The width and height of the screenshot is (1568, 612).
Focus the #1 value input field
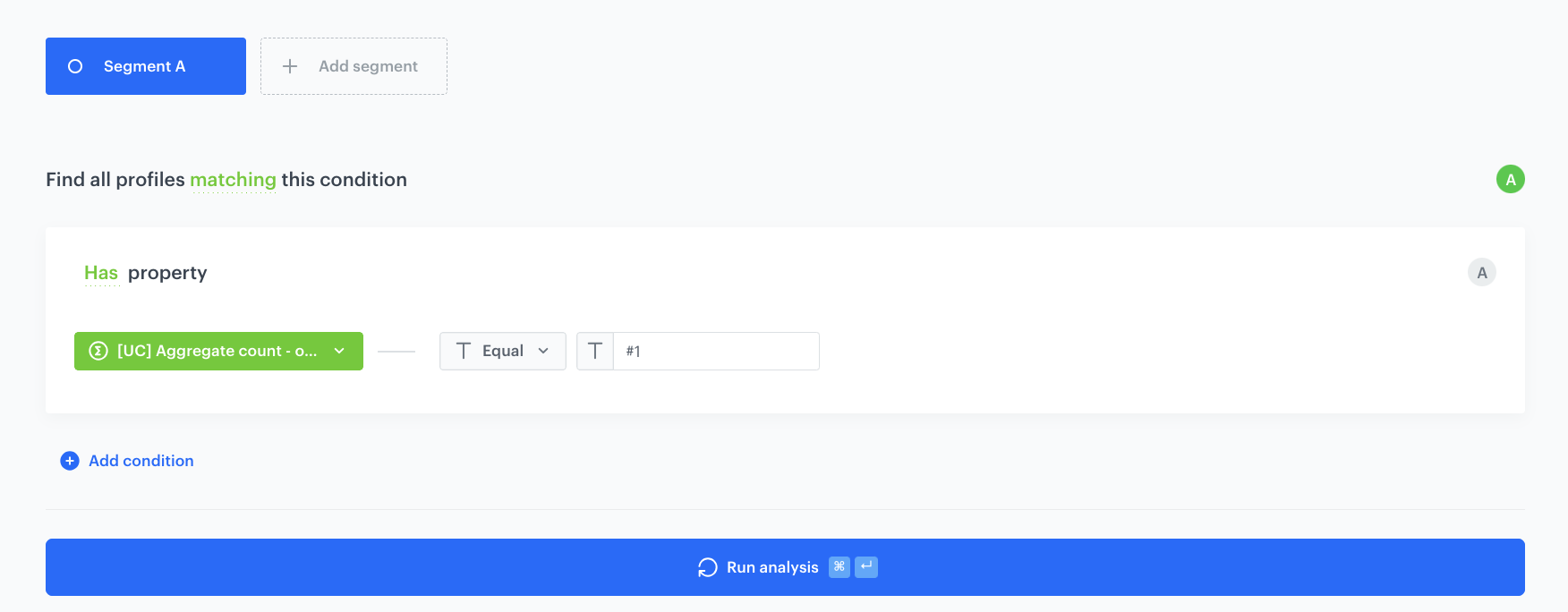tap(716, 352)
